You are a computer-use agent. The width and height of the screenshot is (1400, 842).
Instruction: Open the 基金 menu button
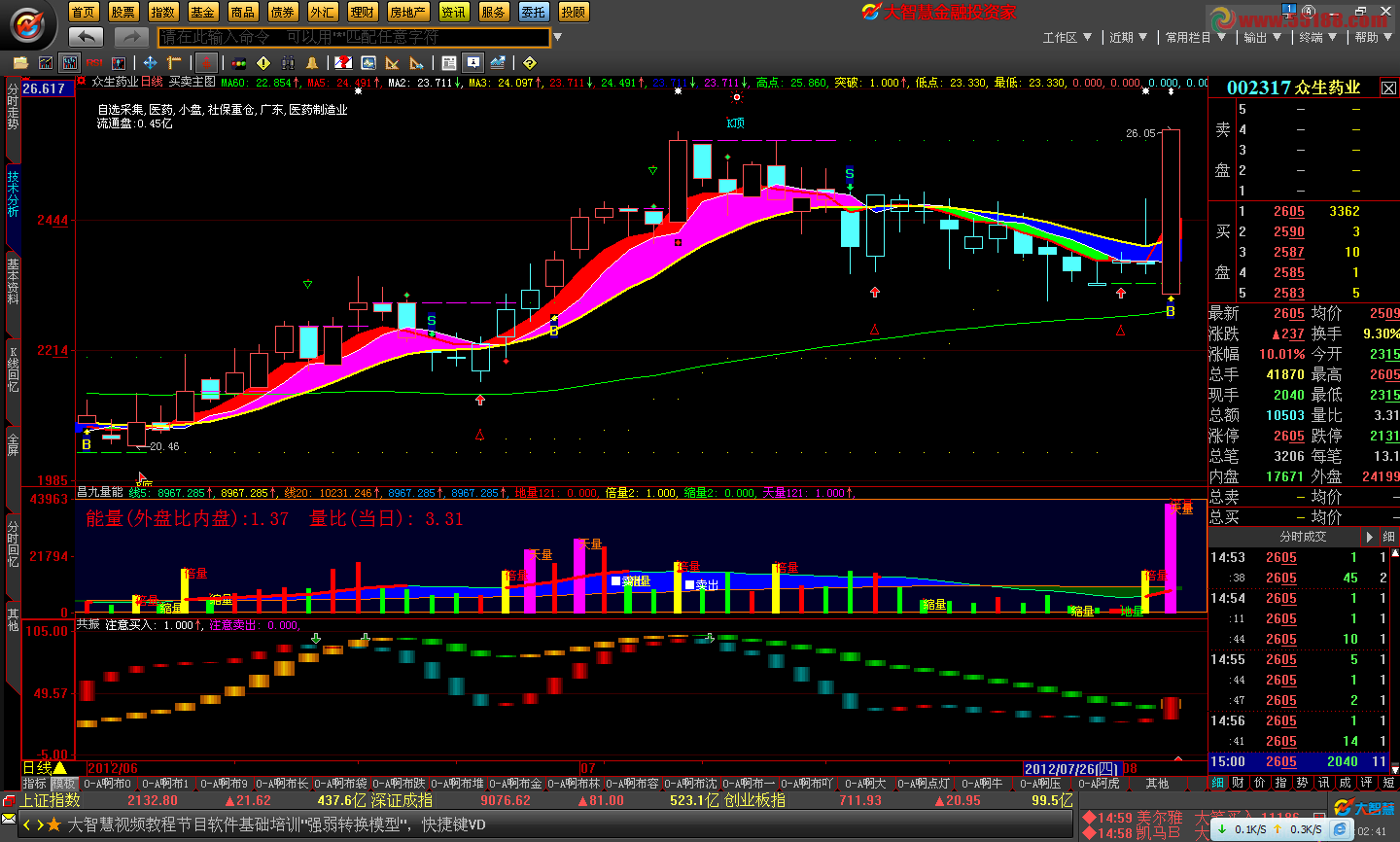click(x=203, y=12)
